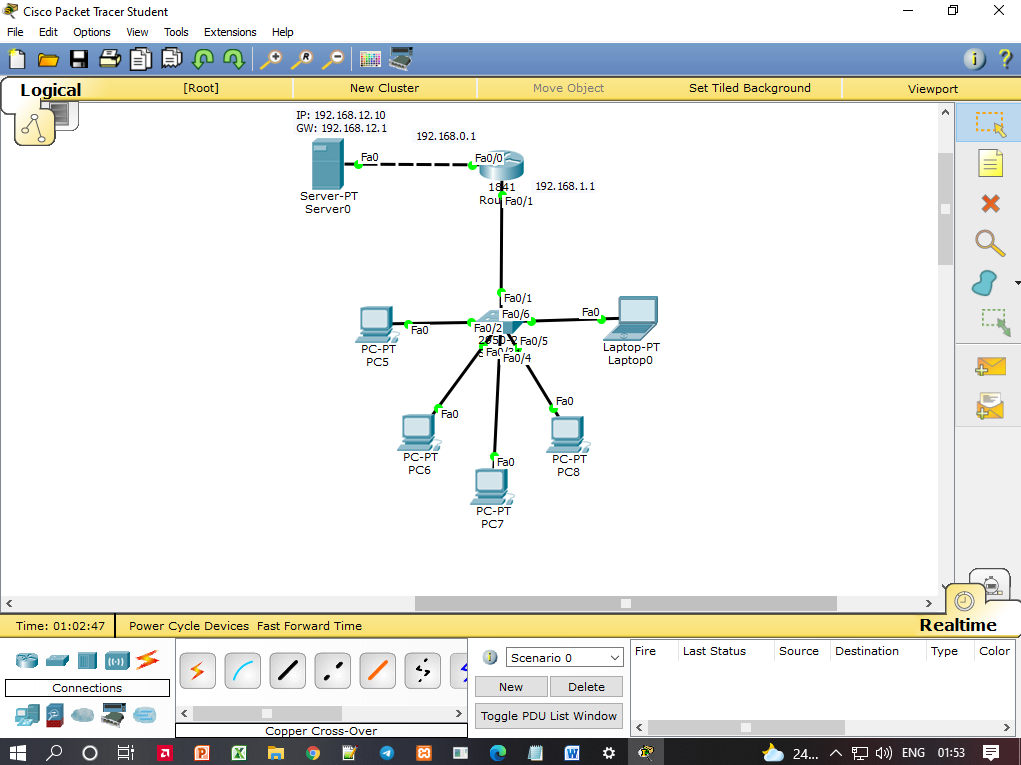Choose the Select tool in right panel

pyautogui.click(x=990, y=123)
